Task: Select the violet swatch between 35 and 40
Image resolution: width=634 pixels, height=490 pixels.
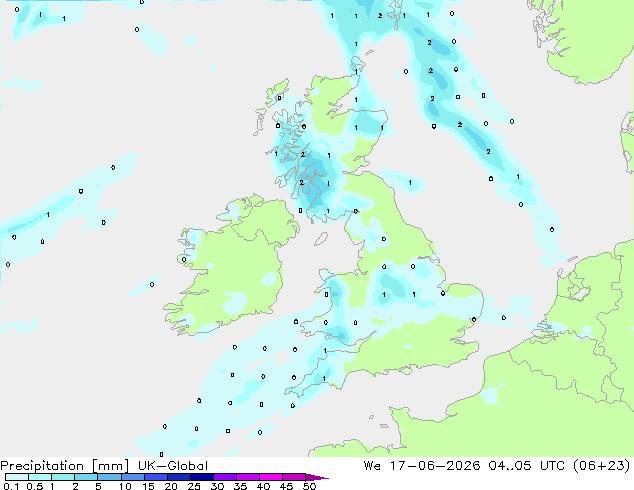Action: 248,477
